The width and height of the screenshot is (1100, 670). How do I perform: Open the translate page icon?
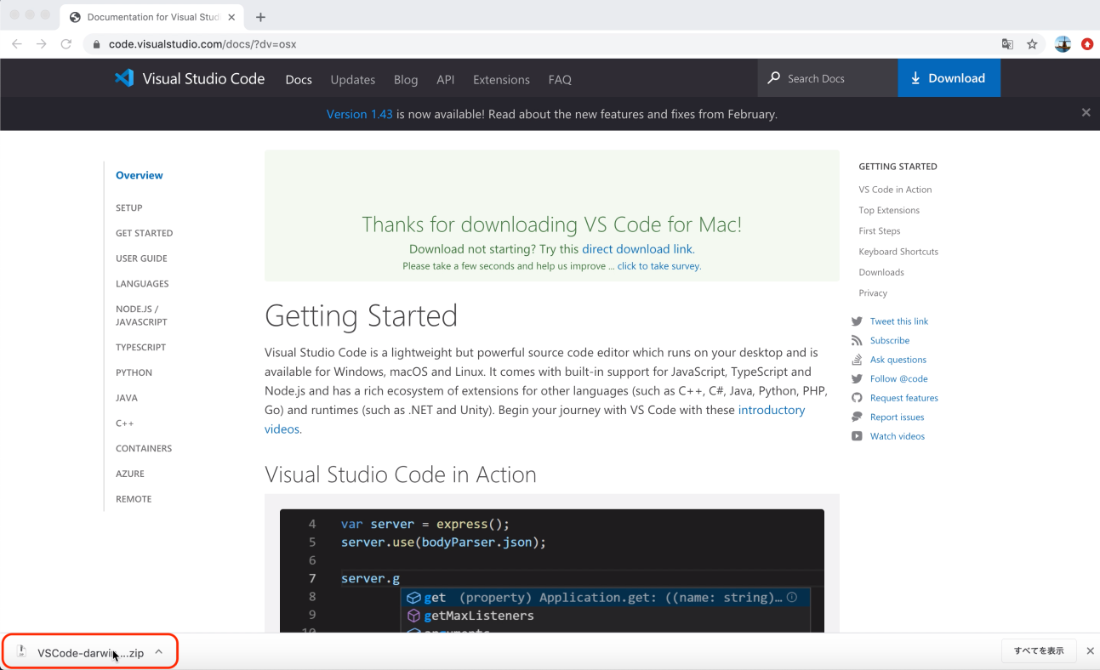[x=1007, y=44]
